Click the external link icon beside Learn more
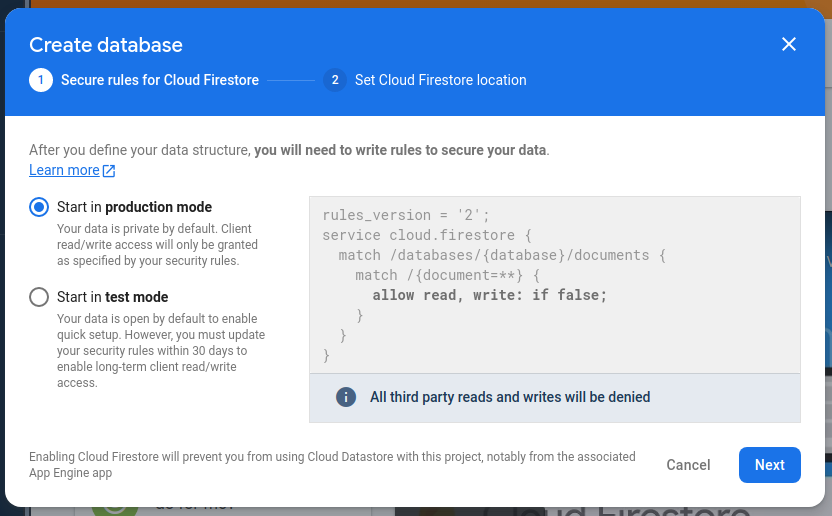 tap(109, 170)
